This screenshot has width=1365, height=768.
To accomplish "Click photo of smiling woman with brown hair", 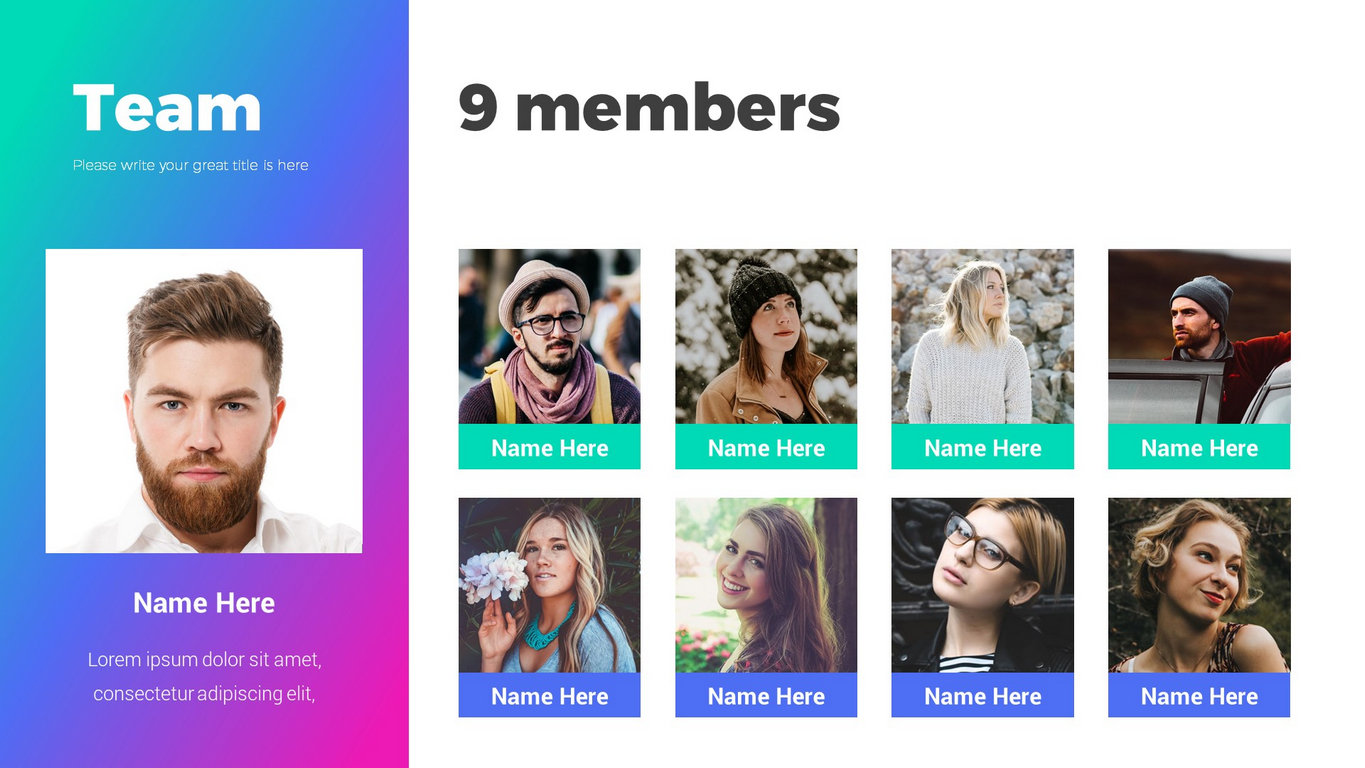I will pyautogui.click(x=766, y=585).
